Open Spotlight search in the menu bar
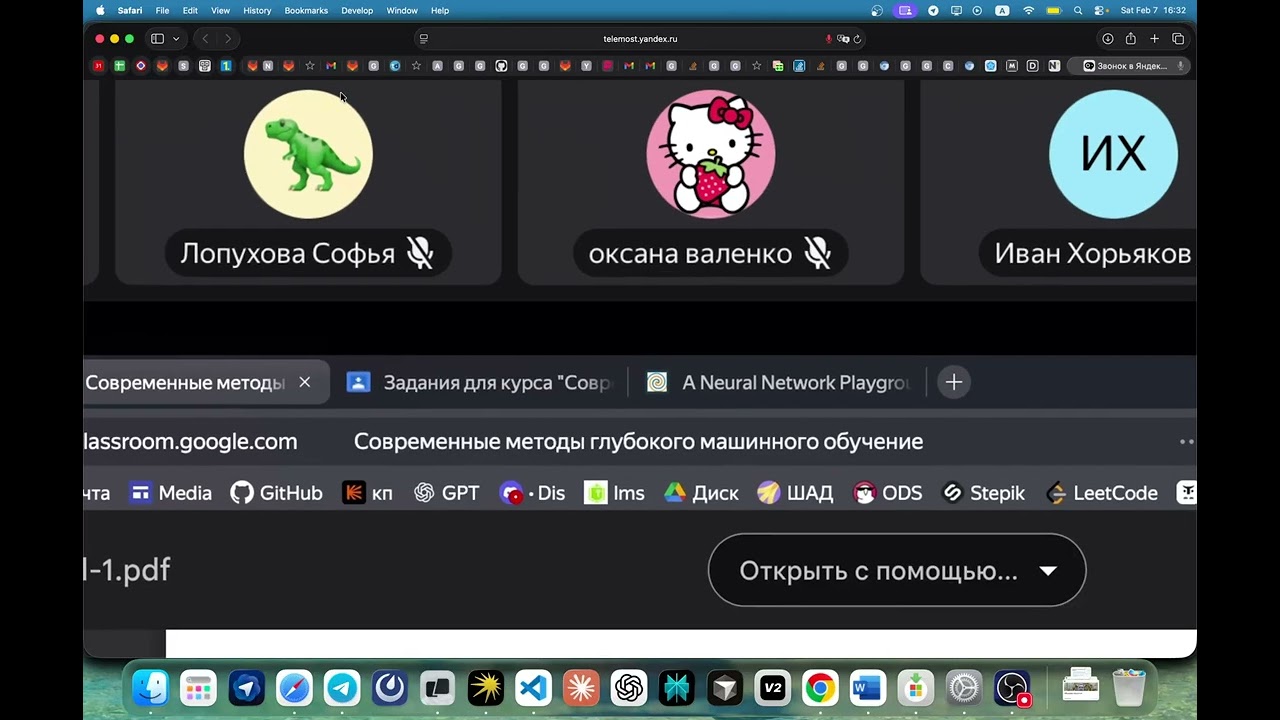1280x720 pixels. (1078, 10)
